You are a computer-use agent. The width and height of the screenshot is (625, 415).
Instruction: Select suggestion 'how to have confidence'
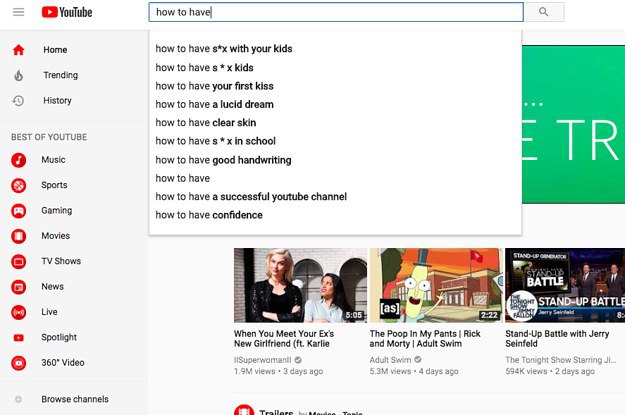(x=335, y=215)
